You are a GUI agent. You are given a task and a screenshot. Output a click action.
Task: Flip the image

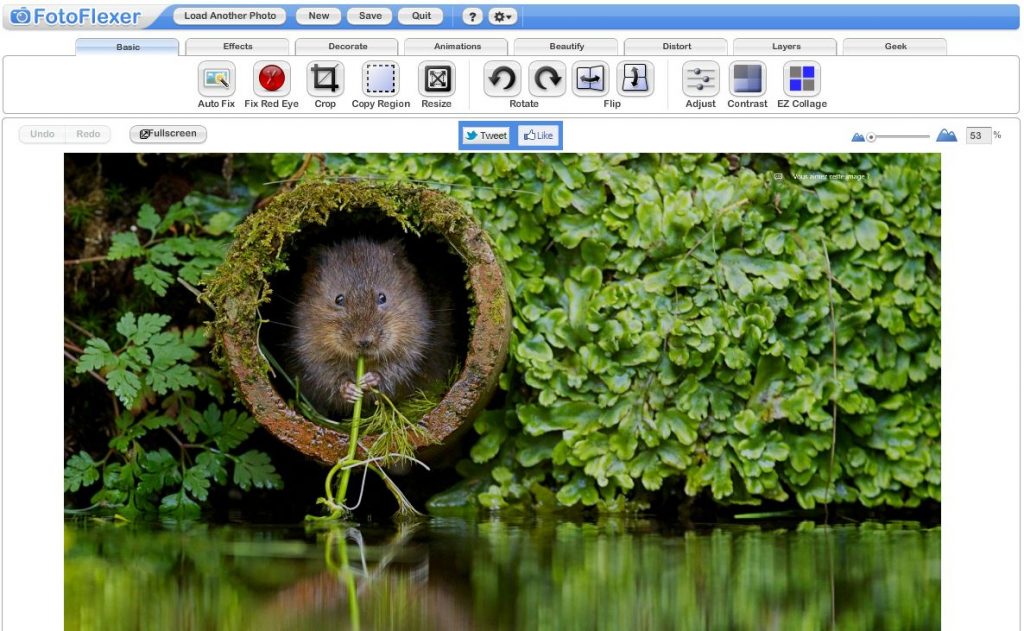pos(589,80)
